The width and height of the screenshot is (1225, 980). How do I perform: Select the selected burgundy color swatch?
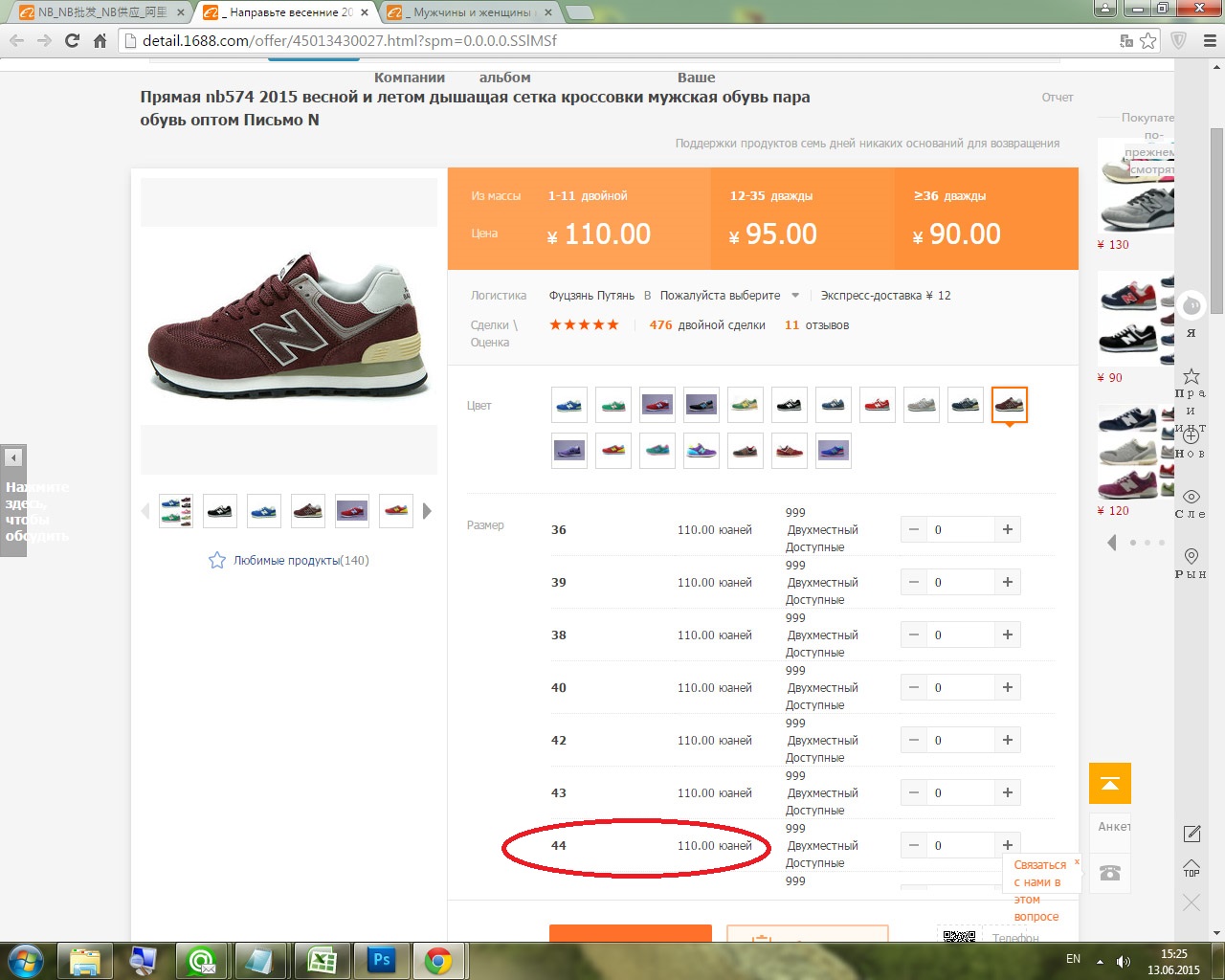(1010, 405)
